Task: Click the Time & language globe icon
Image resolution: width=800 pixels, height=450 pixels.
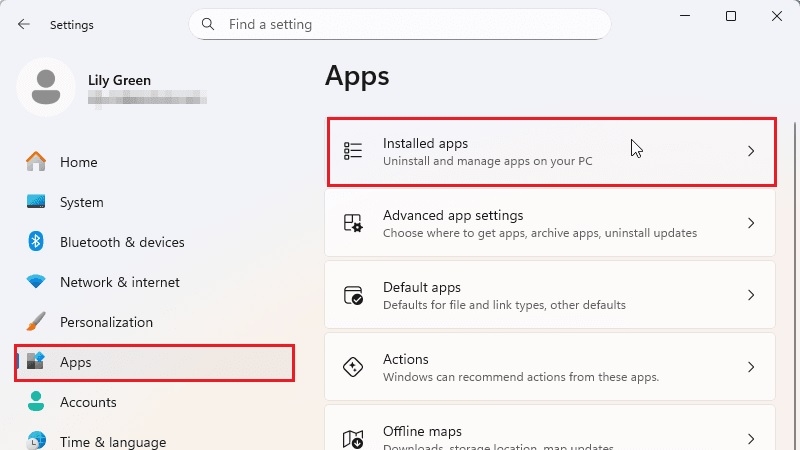Action: pyautogui.click(x=36, y=441)
